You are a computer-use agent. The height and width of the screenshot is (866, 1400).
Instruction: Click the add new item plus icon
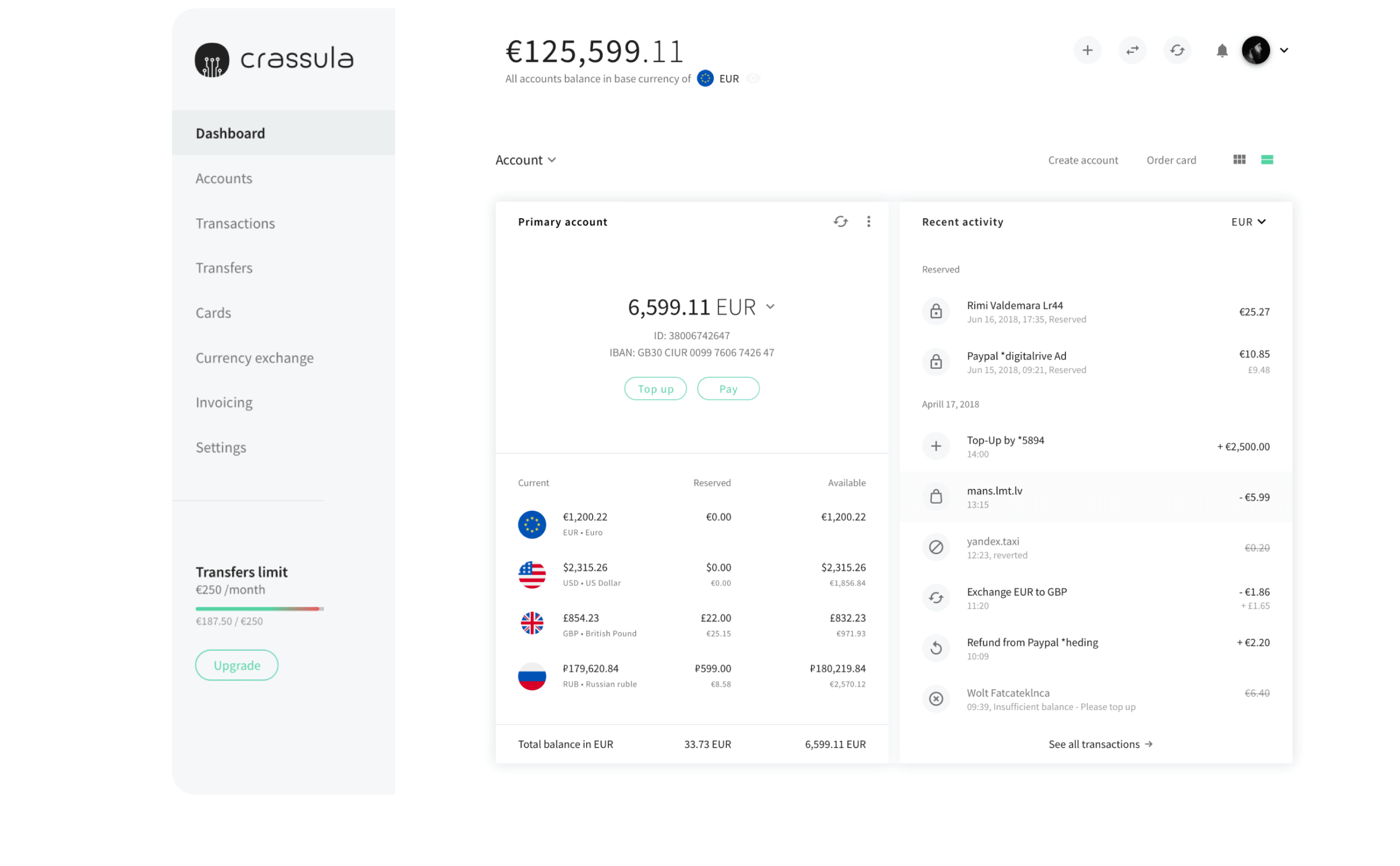[1087, 50]
